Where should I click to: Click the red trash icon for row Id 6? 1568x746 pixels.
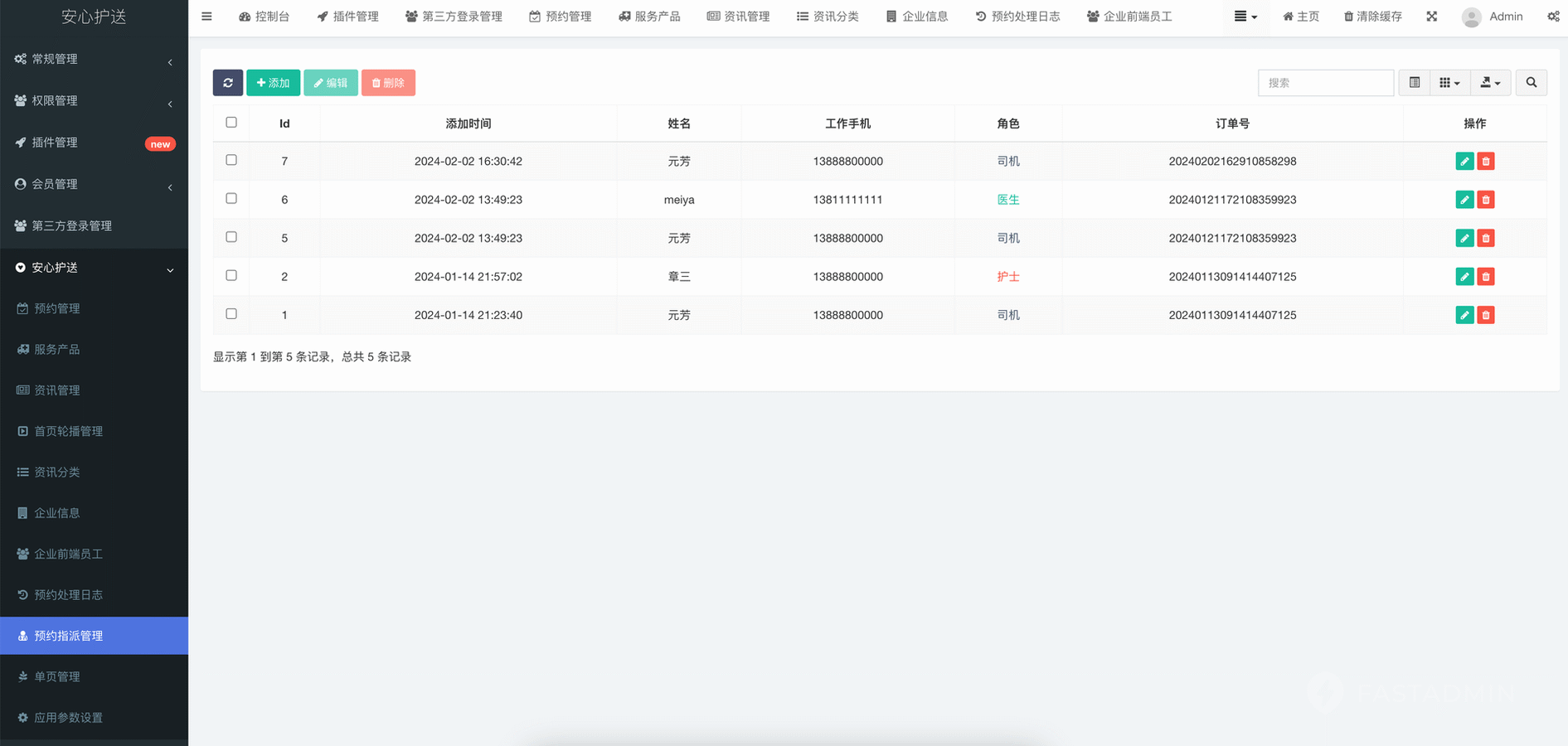1485,200
